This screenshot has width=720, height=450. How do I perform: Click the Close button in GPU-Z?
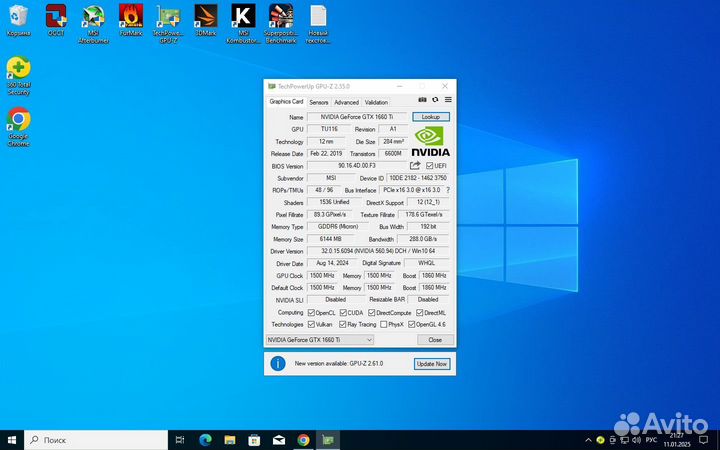click(435, 340)
